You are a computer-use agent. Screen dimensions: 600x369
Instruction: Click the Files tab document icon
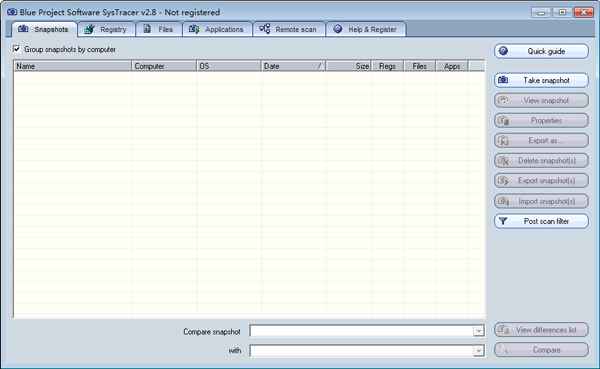click(x=147, y=29)
